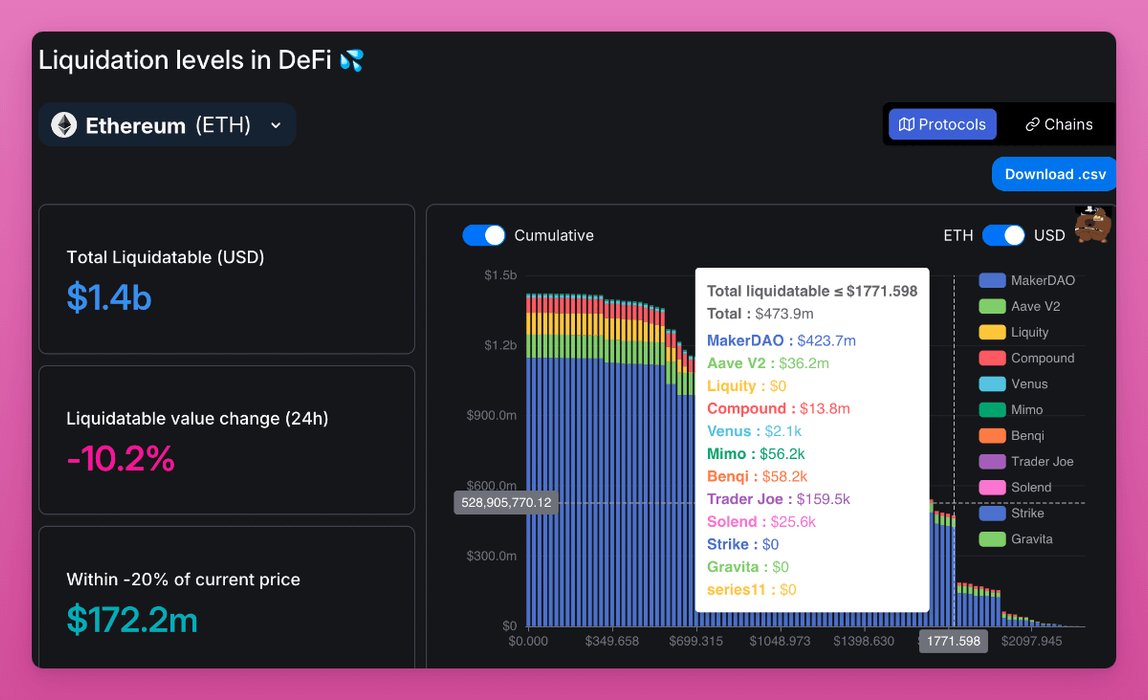Click the Liquity yellow legend swatch
This screenshot has width=1148, height=700.
[992, 332]
